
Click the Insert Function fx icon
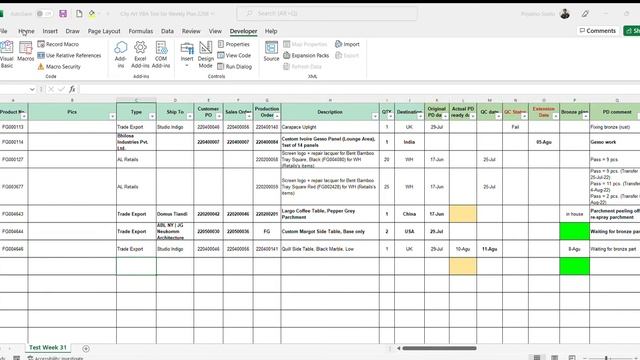click(x=72, y=89)
